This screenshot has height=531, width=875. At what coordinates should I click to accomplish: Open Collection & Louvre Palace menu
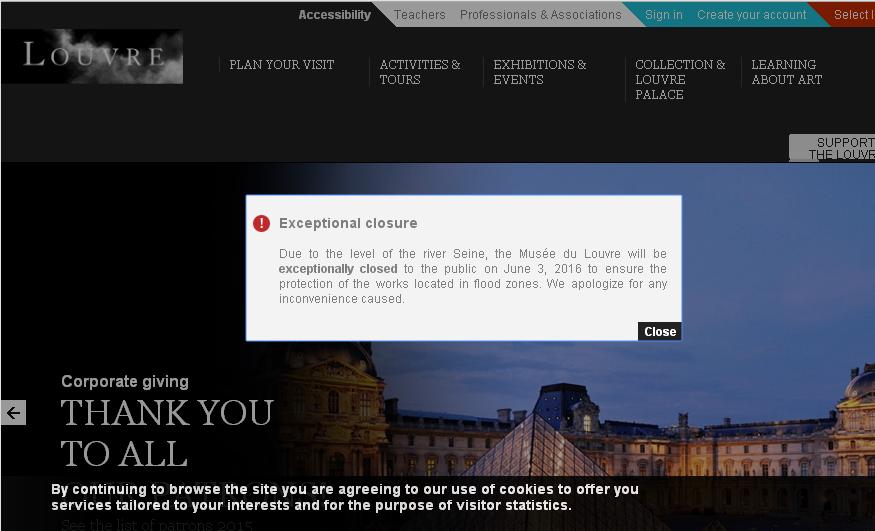pos(680,79)
